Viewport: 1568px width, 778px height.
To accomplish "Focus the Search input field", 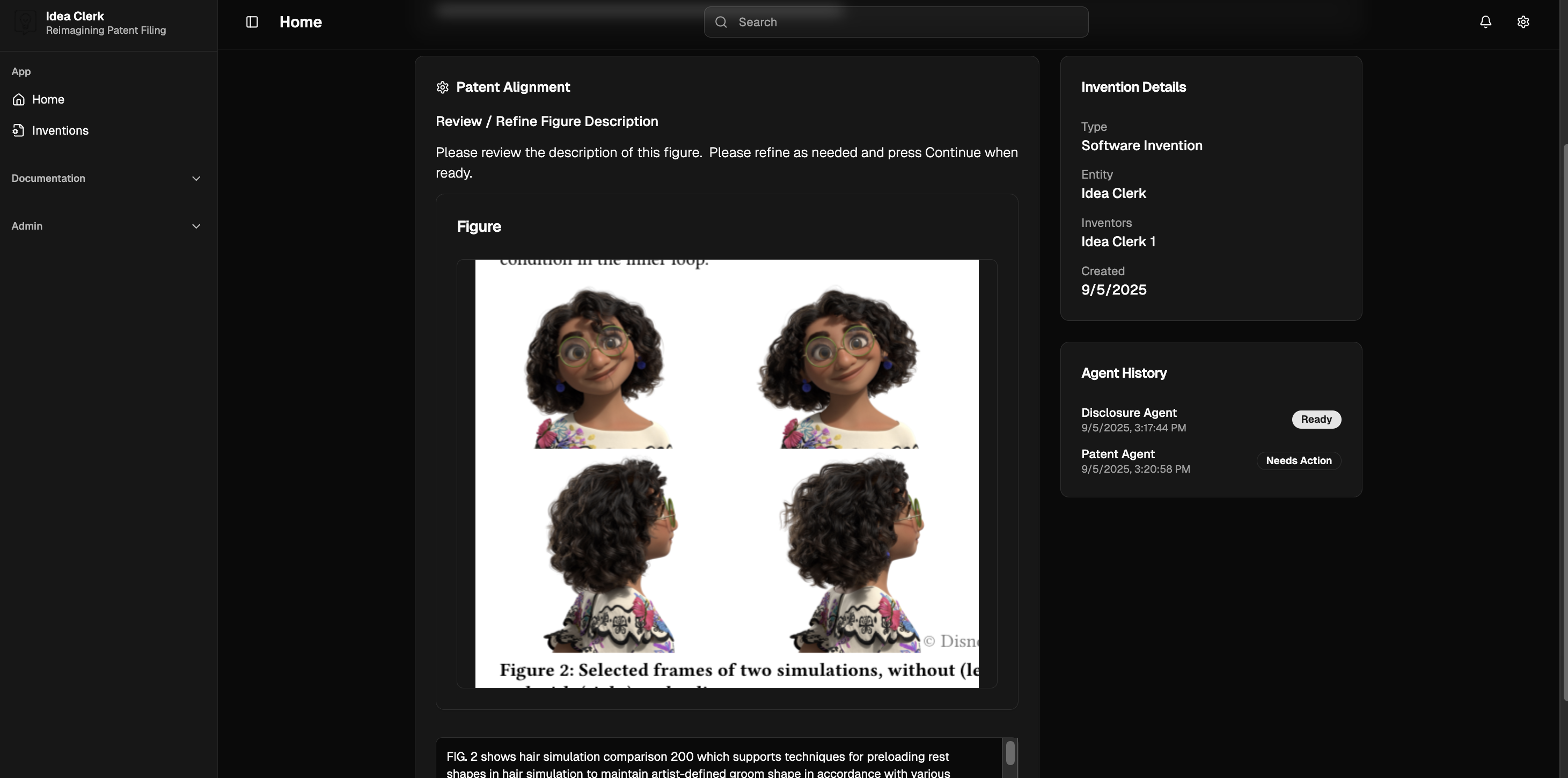I will pyautogui.click(x=896, y=22).
